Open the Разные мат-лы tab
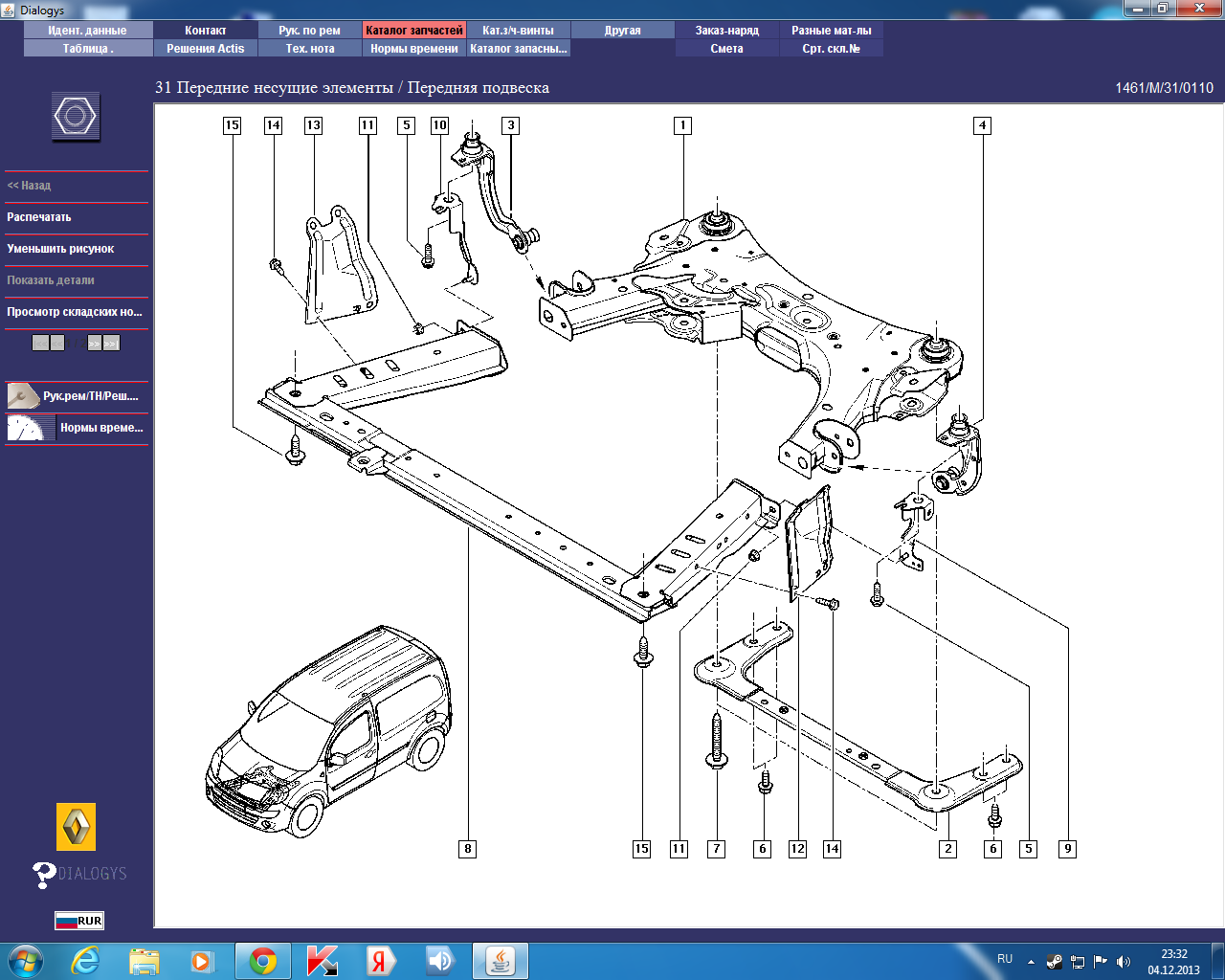 click(x=832, y=31)
